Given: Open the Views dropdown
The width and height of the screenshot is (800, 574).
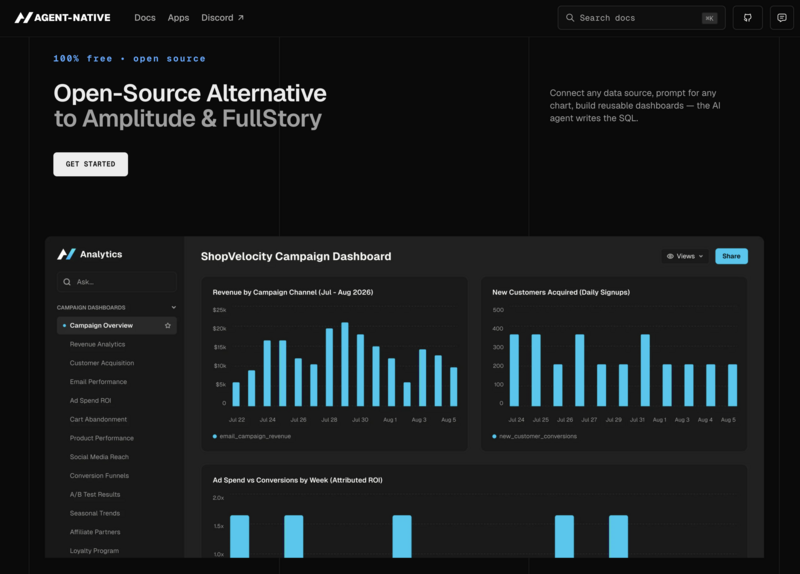Looking at the screenshot, I should pyautogui.click(x=685, y=256).
